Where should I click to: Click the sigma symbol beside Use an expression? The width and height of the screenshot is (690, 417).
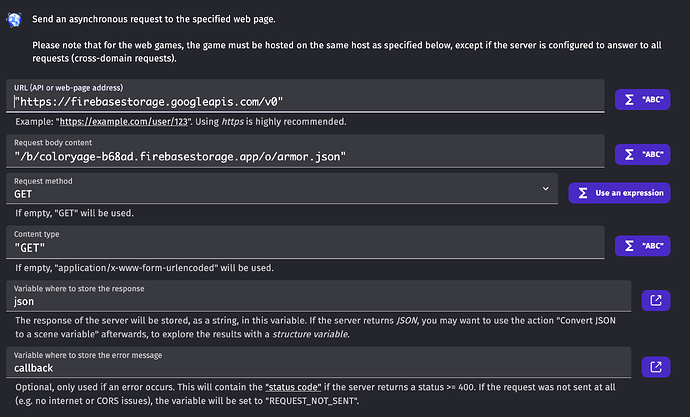(583, 193)
